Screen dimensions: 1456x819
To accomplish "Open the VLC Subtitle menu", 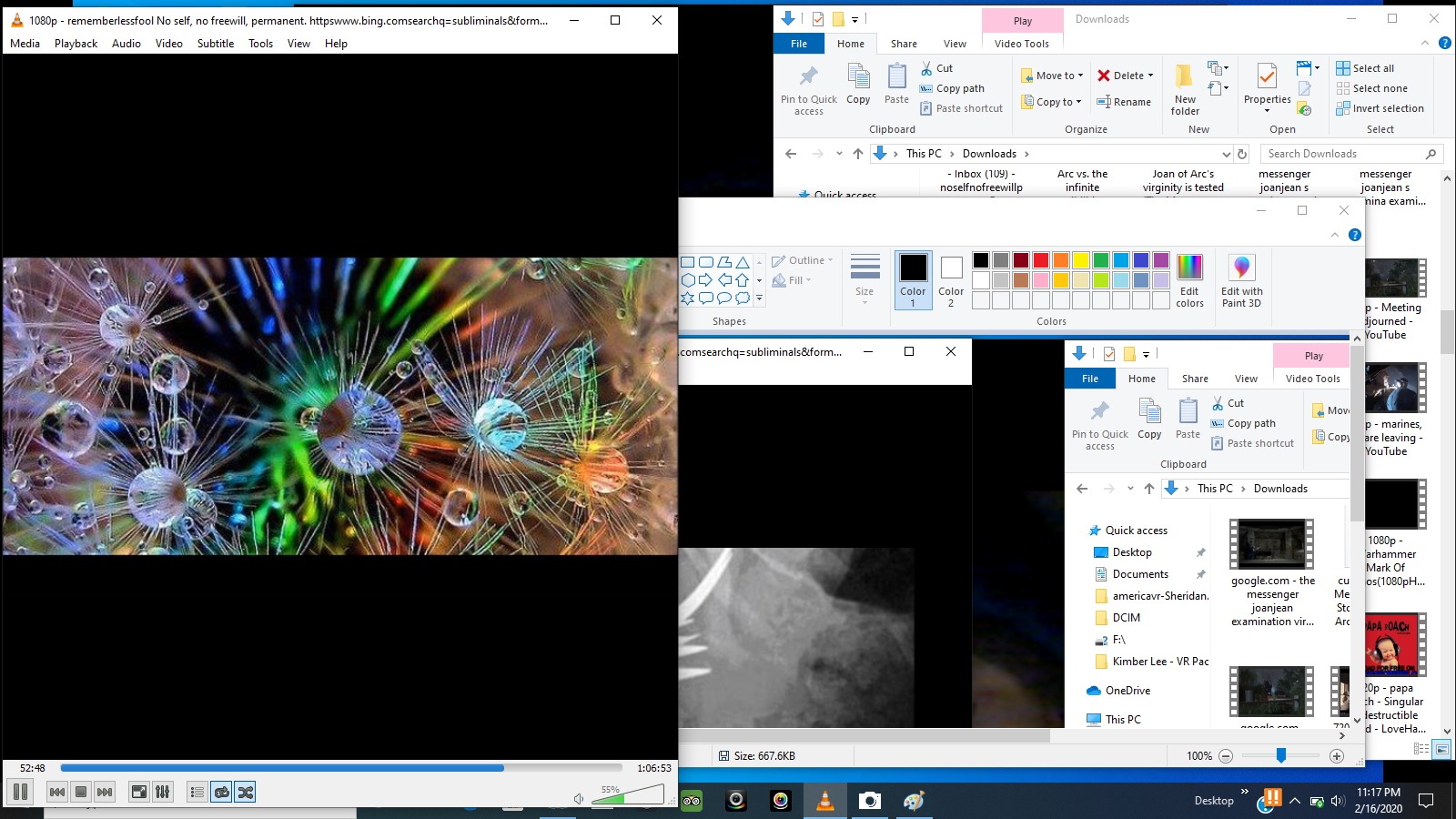I will (x=216, y=44).
